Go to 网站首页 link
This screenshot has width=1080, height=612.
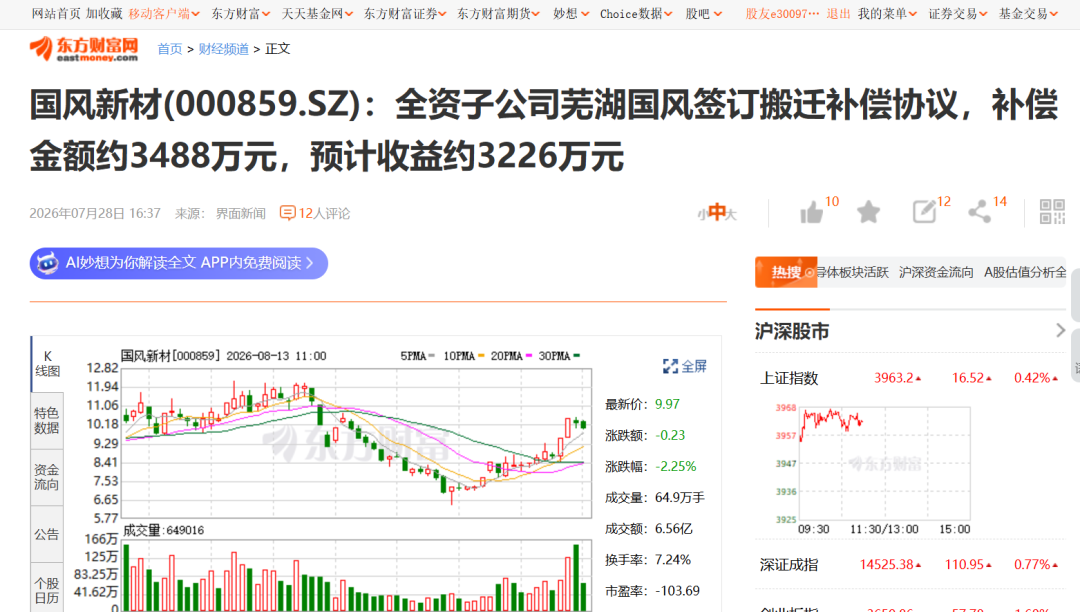(56, 14)
